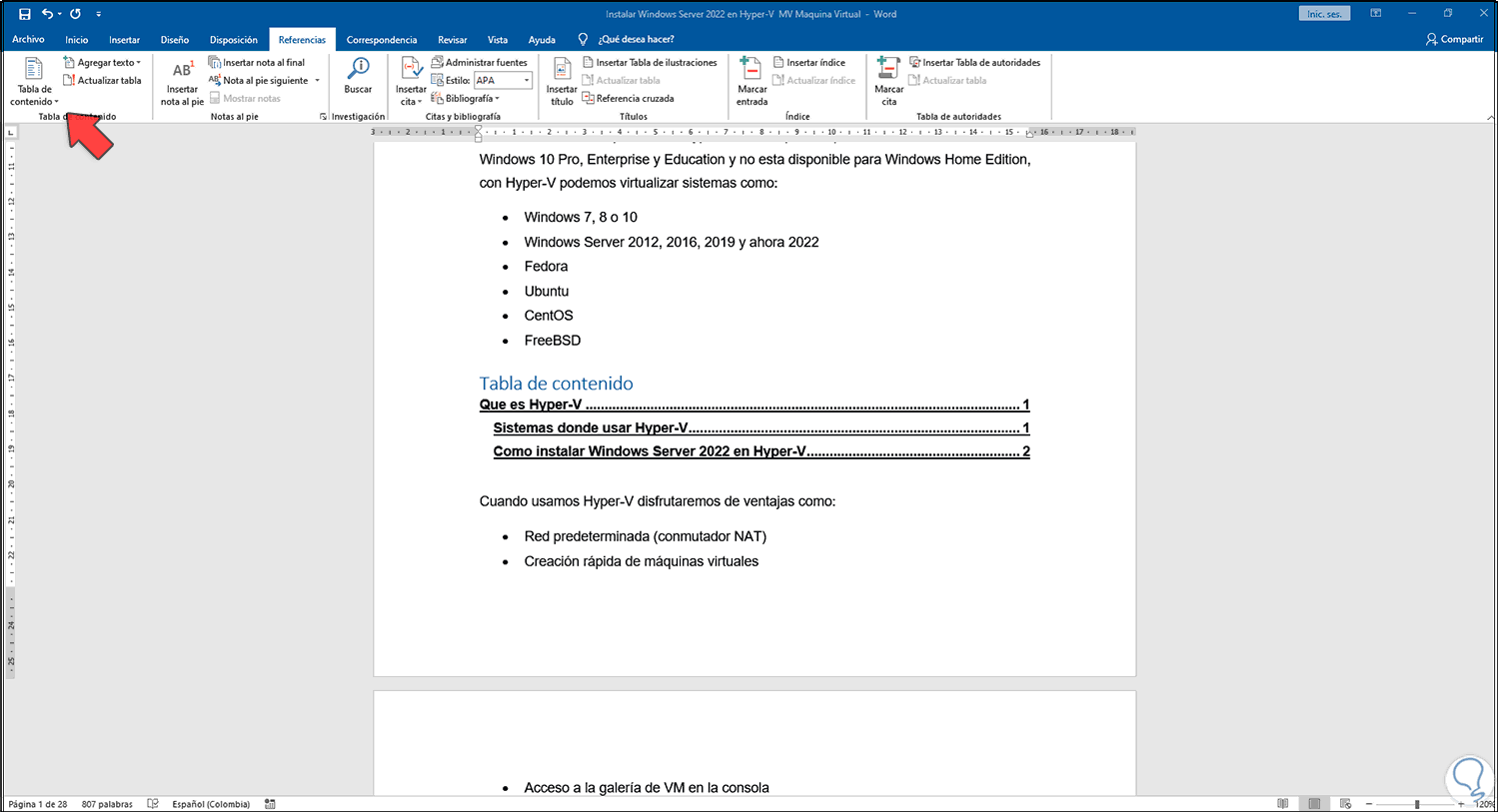Click Insertar nota al final
This screenshot has height=812, width=1499.
pos(257,62)
